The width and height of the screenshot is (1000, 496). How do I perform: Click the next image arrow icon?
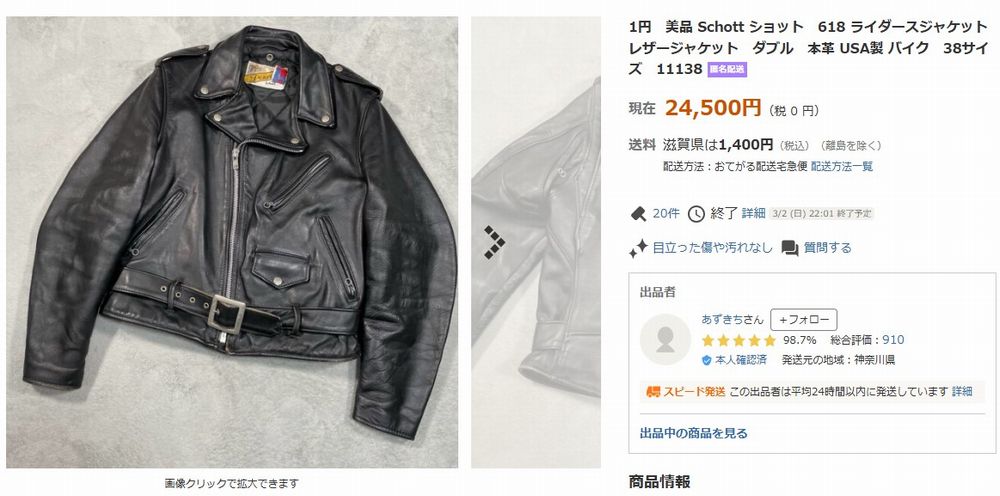click(x=494, y=242)
